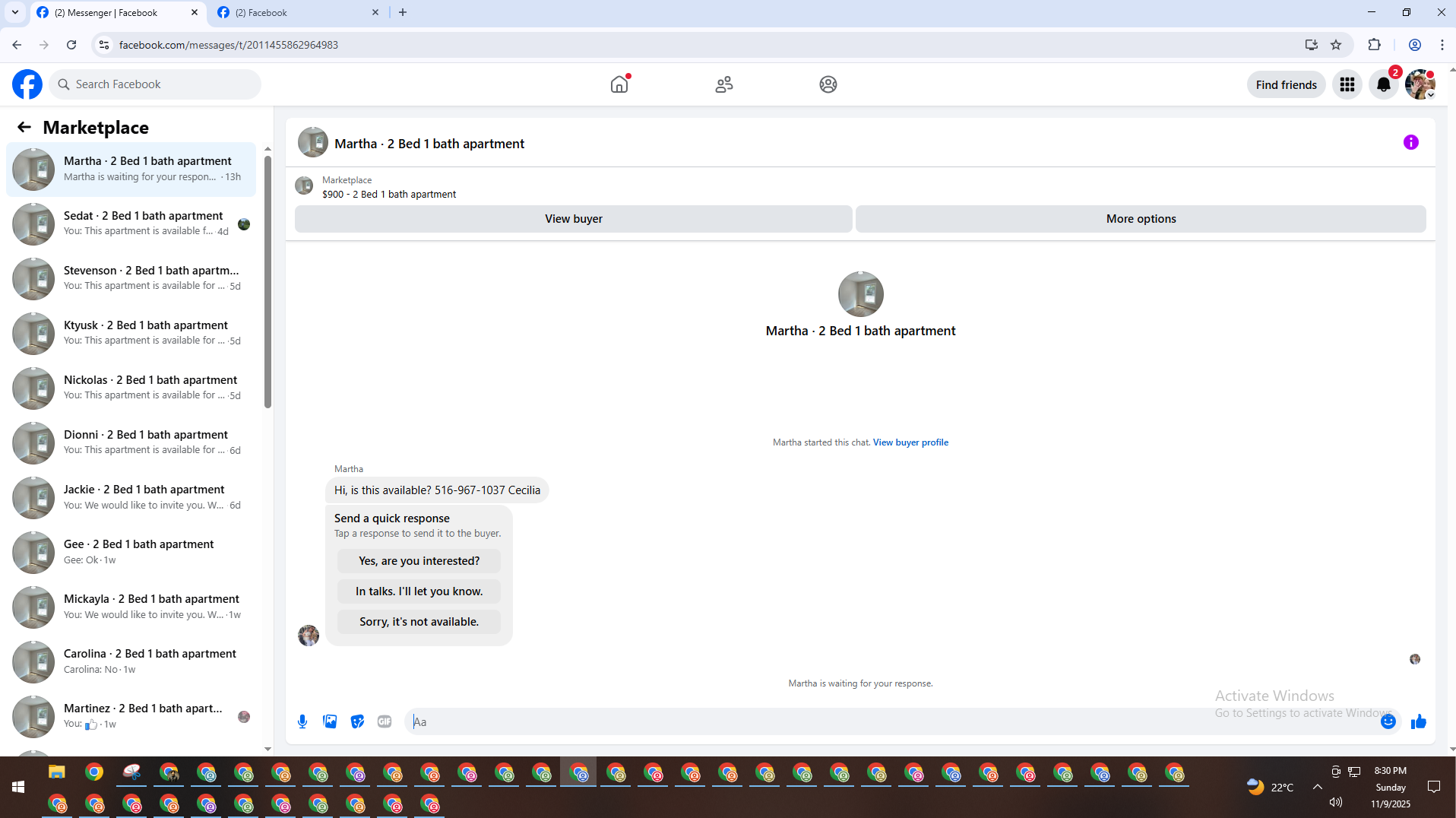Click the Find friends button
1456x818 pixels.
(x=1286, y=84)
